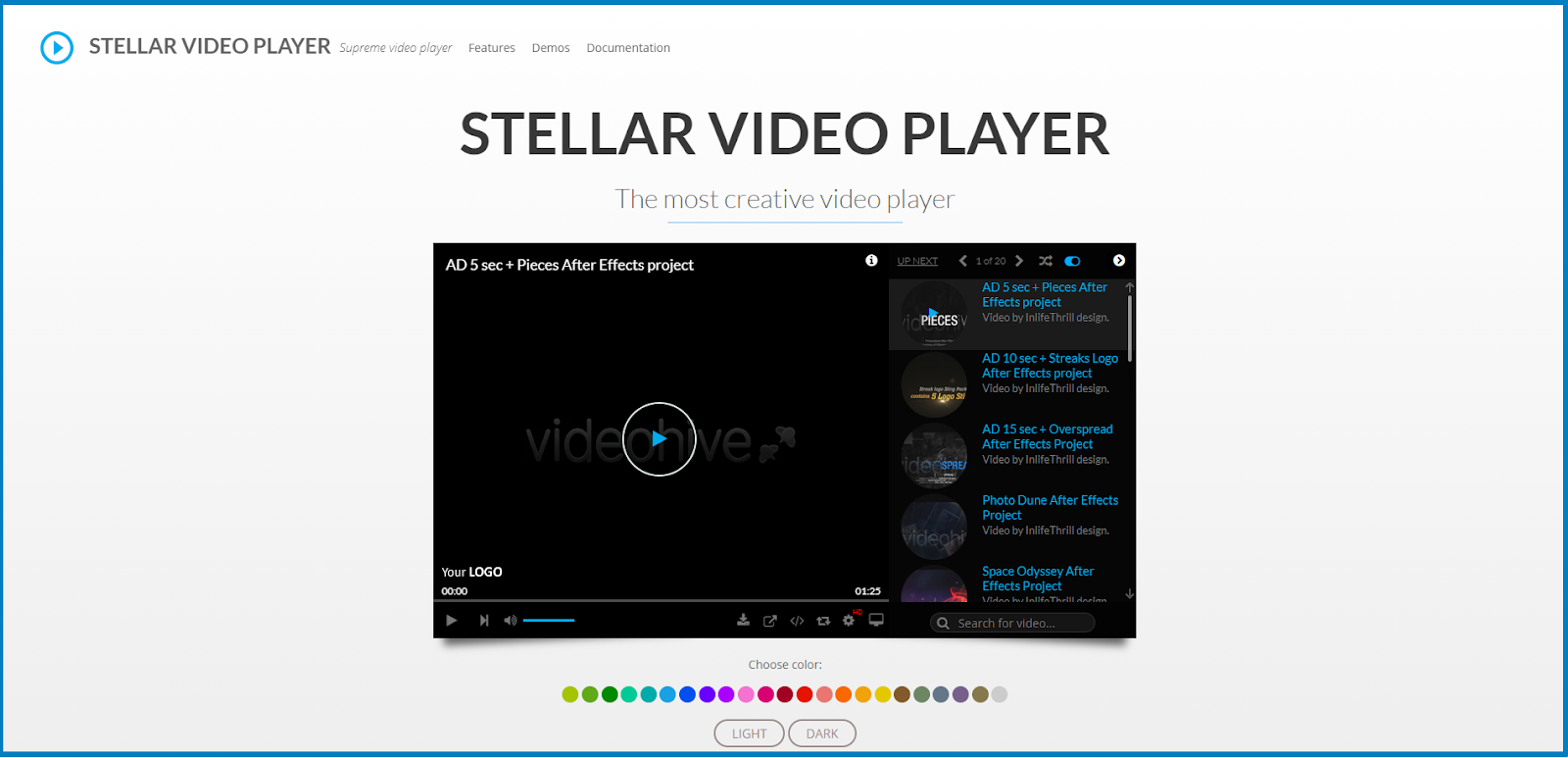
Task: Open 'AD 10 sec + Streaks Logo' playlist title
Action: (x=1050, y=366)
